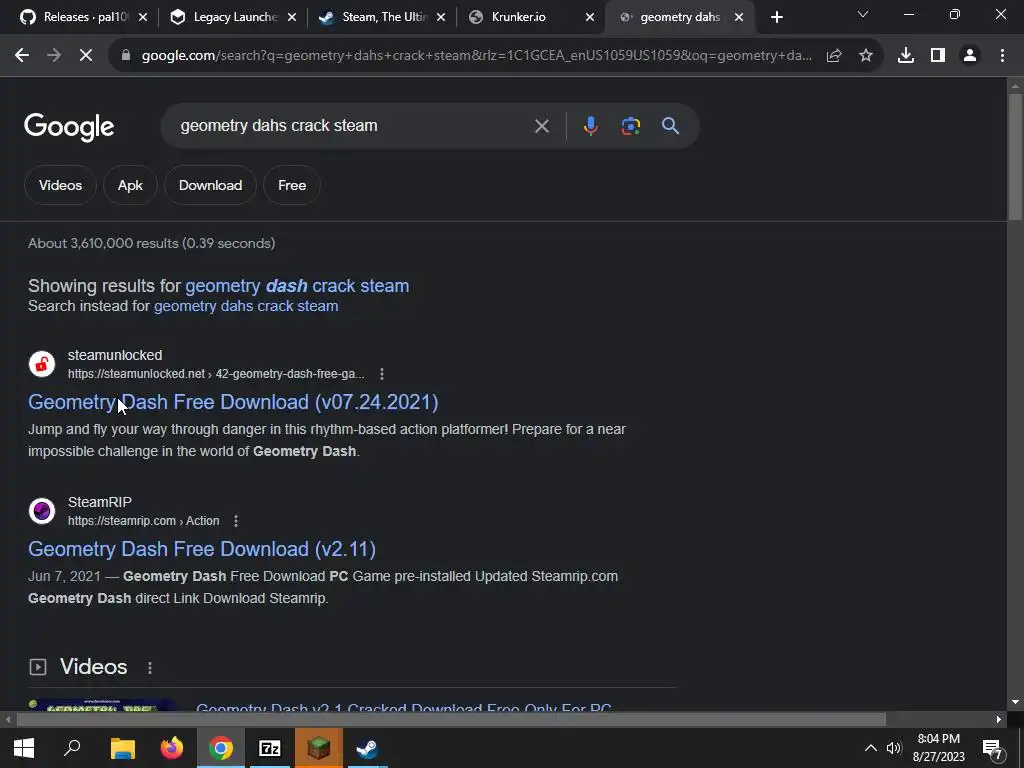Image resolution: width=1024 pixels, height=768 pixels.
Task: Open the volume control in the tray
Action: (894, 748)
